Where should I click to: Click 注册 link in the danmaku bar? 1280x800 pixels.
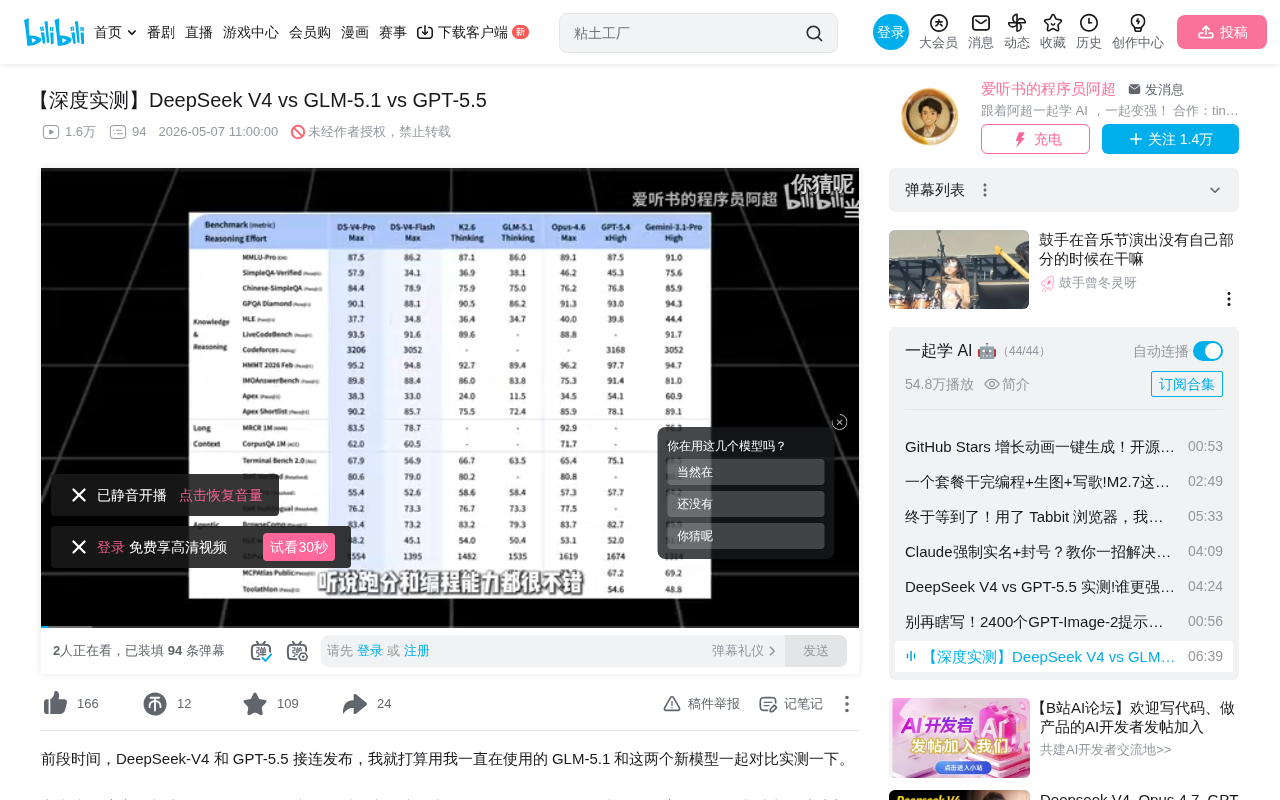point(417,651)
